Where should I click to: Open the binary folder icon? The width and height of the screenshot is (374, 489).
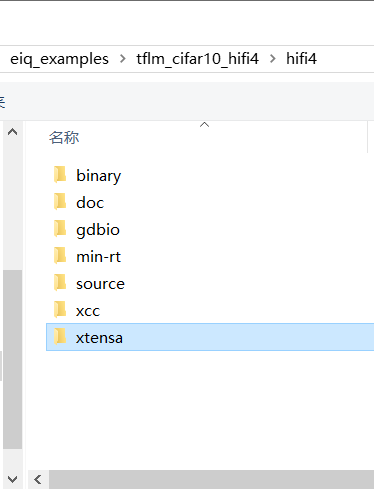(60, 174)
